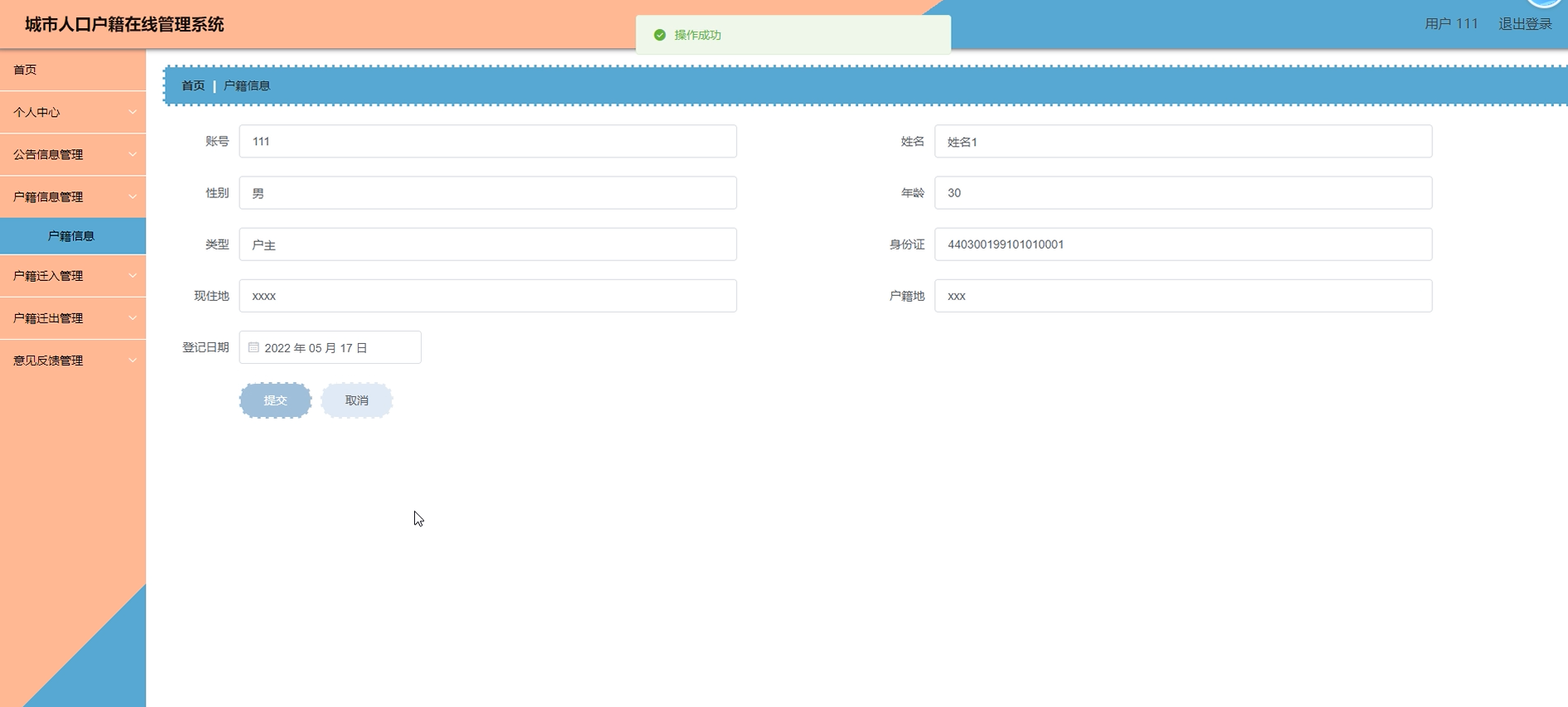Screen dimensions: 1568x707
Task: Click the 操作成功 notification message
Action: 697,35
